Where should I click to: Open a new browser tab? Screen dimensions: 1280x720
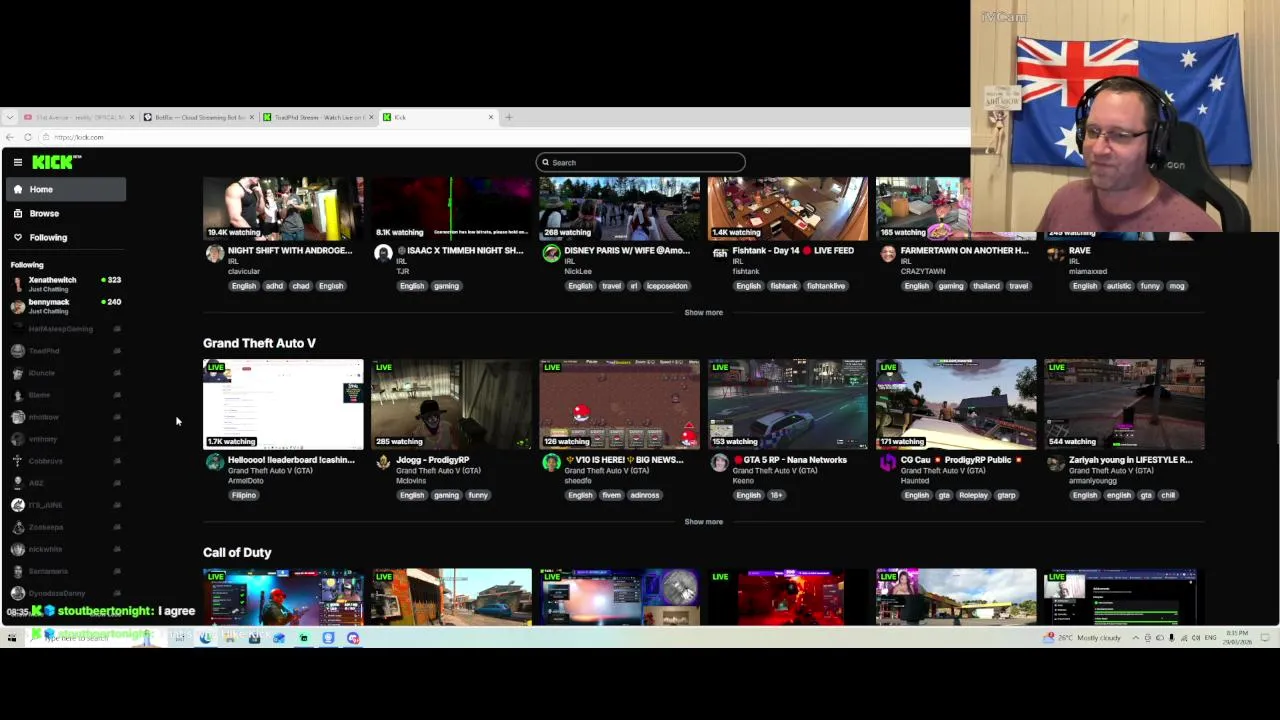tap(508, 117)
